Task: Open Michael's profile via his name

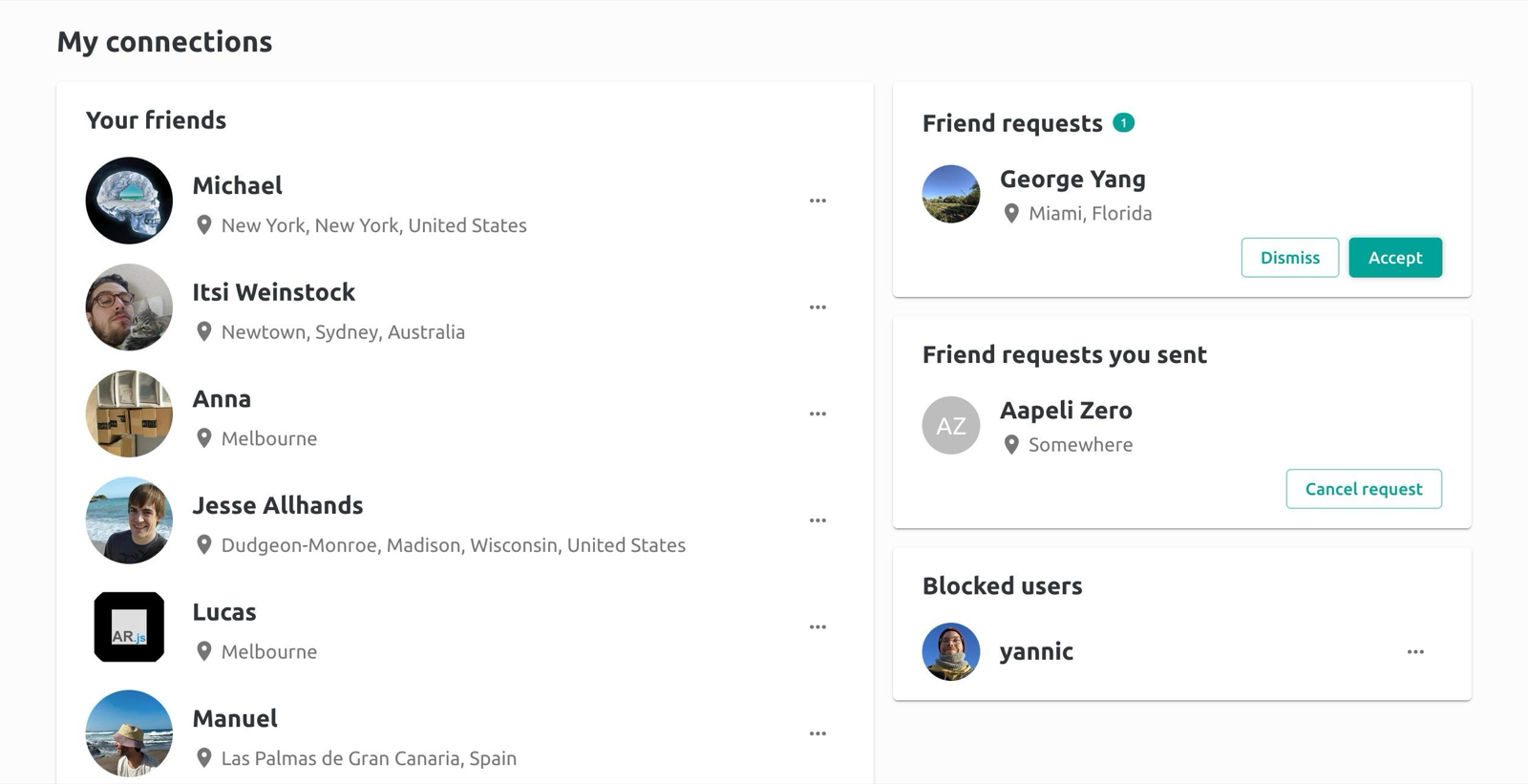Action: point(237,185)
